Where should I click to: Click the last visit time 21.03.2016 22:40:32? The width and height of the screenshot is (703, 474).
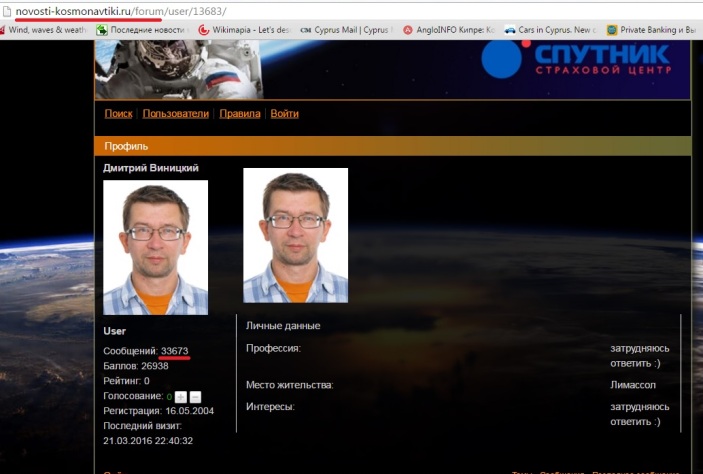(x=148, y=441)
